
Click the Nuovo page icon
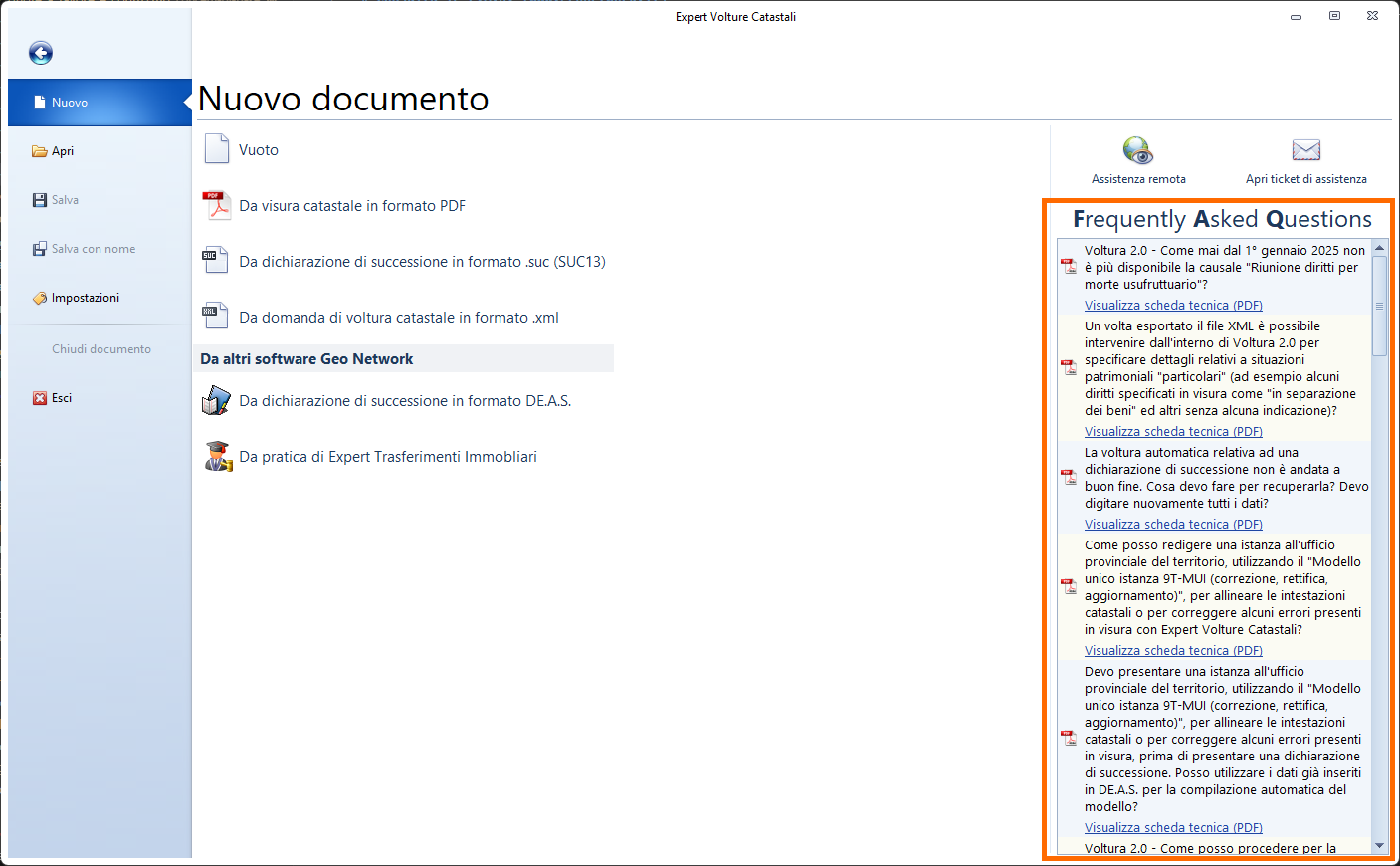point(39,103)
